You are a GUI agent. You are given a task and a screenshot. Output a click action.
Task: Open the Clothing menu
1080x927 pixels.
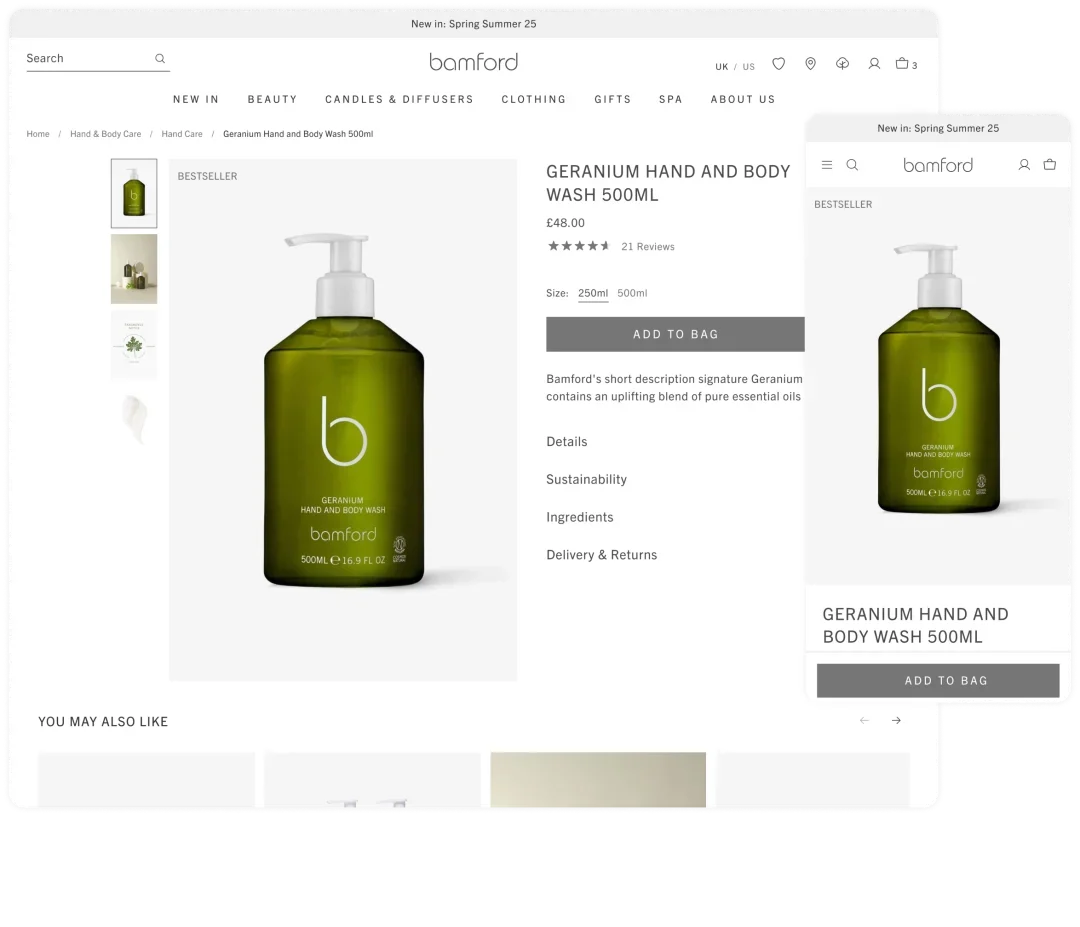click(533, 99)
